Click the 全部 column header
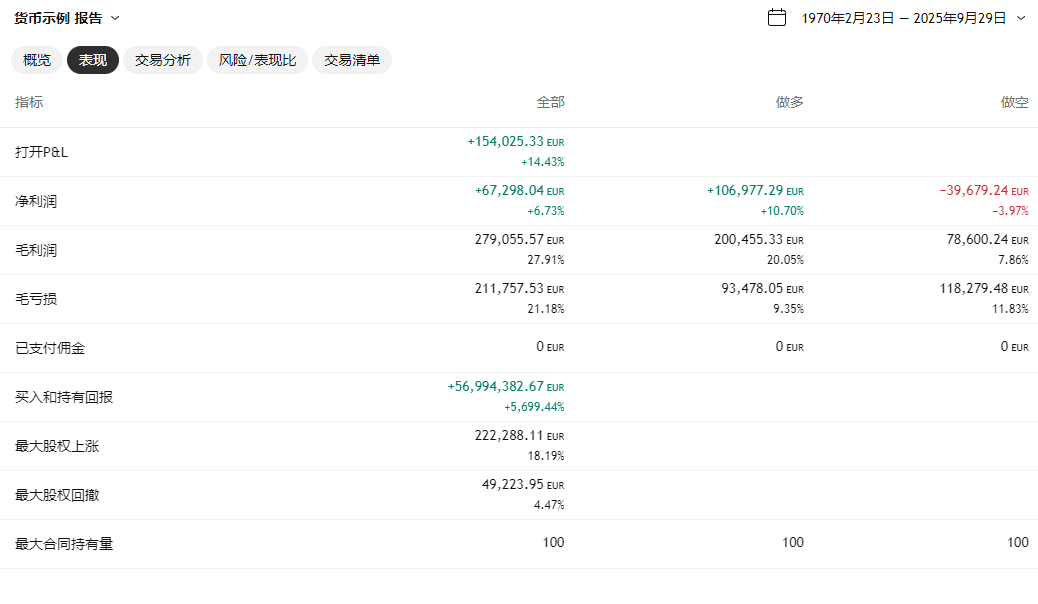1038x604 pixels. tap(550, 102)
